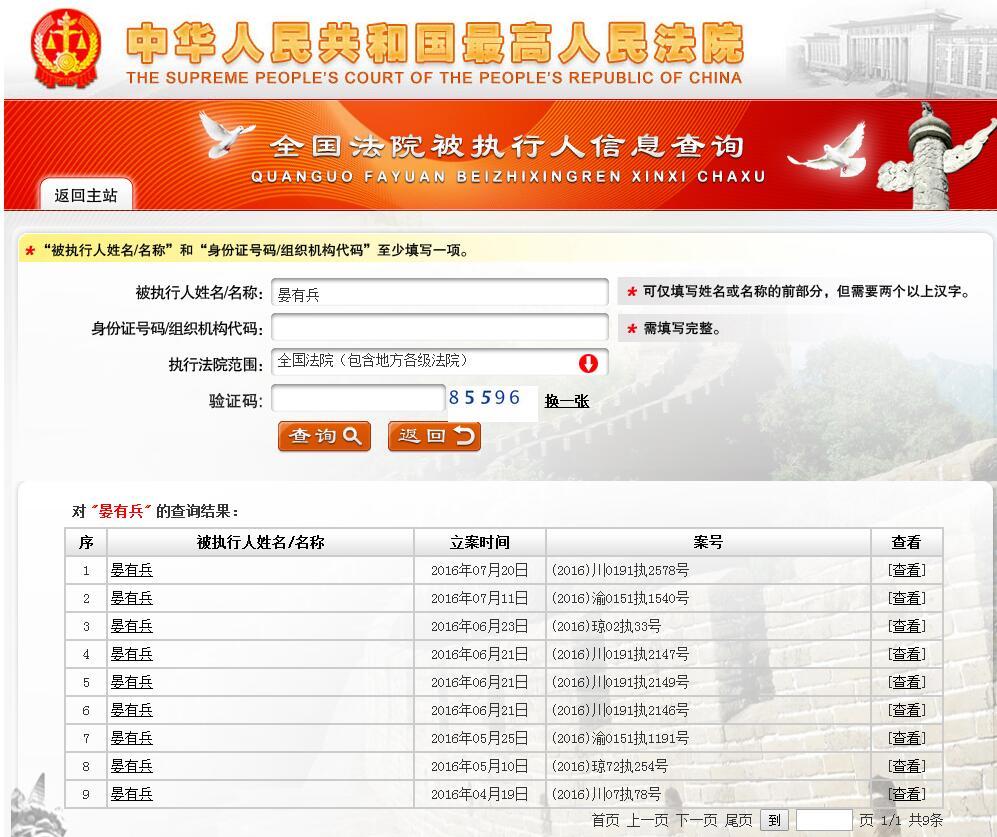This screenshot has width=997, height=837.
Task: Select case number (2016)川07执78号
Action: pos(606,794)
